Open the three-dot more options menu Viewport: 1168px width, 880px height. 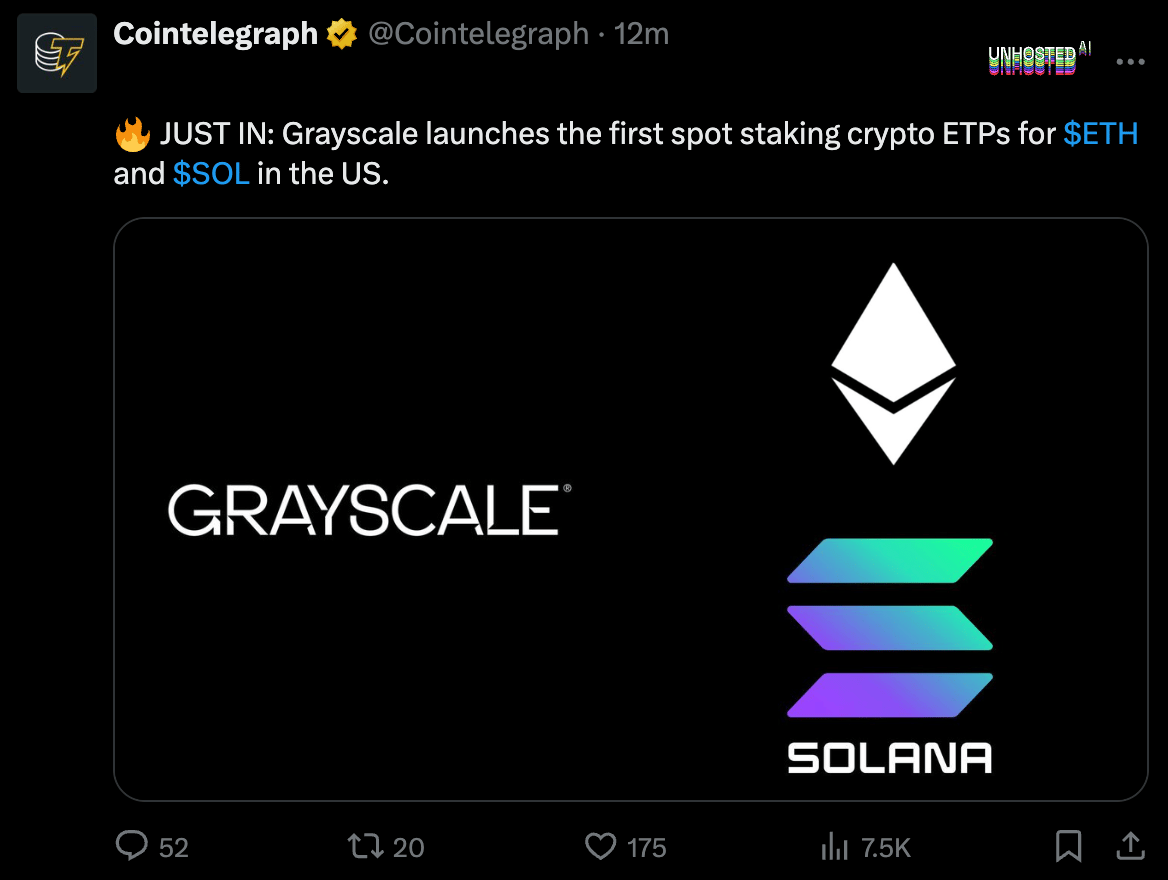click(x=1130, y=61)
